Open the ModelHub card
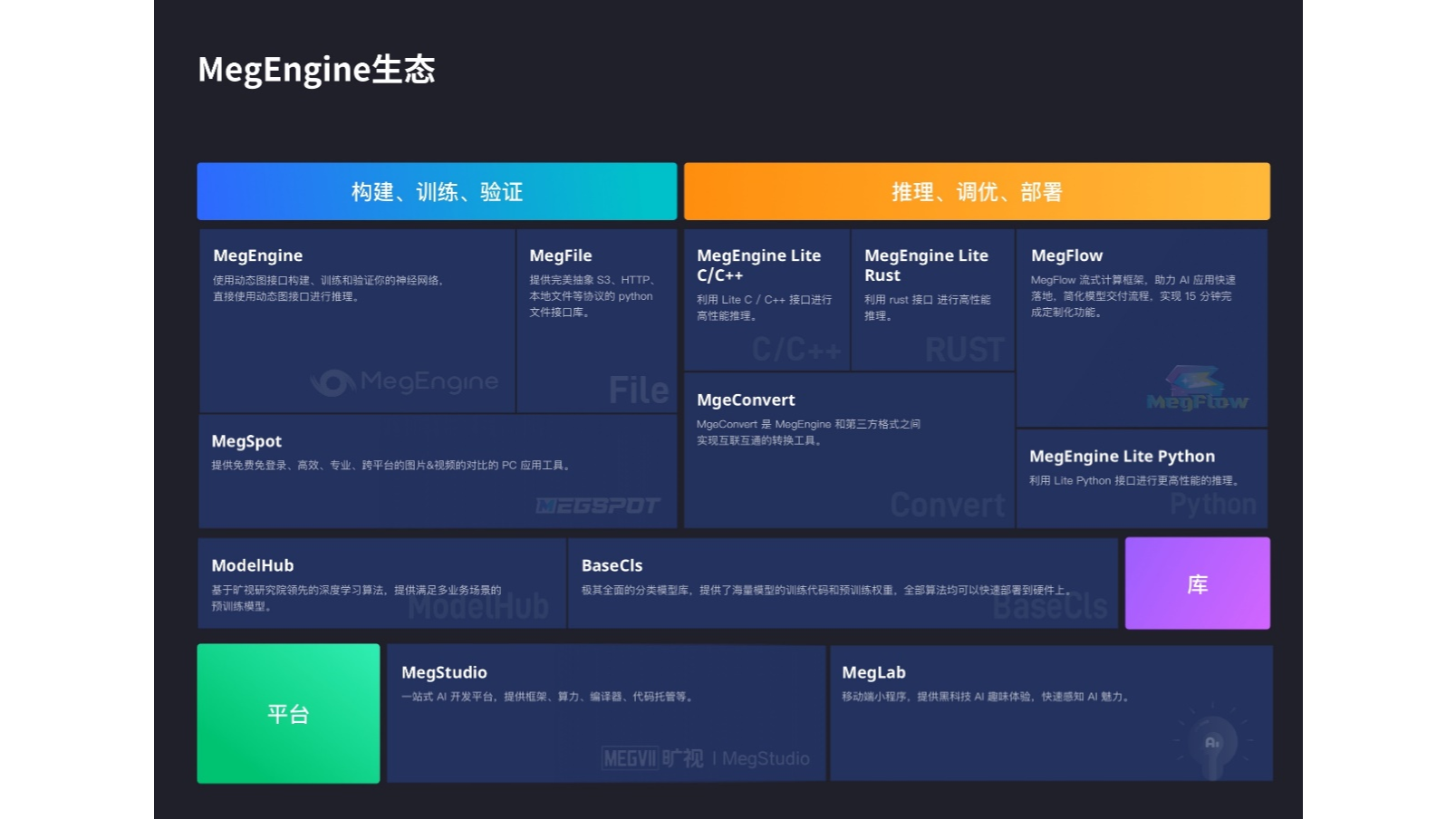 tap(381, 583)
